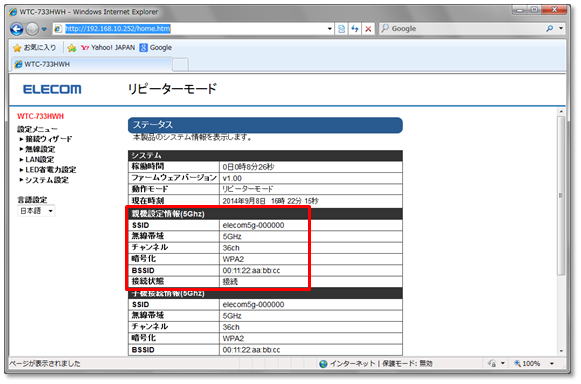Click the status bar privacy/security icon
The height and width of the screenshot is (384, 581).
click(492, 364)
